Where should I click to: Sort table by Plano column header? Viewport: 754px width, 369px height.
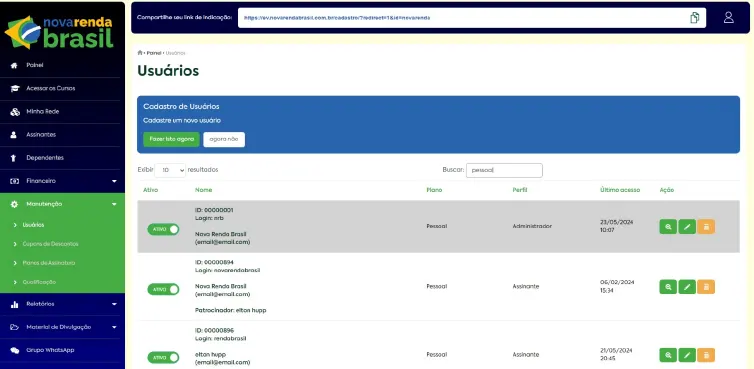point(434,190)
